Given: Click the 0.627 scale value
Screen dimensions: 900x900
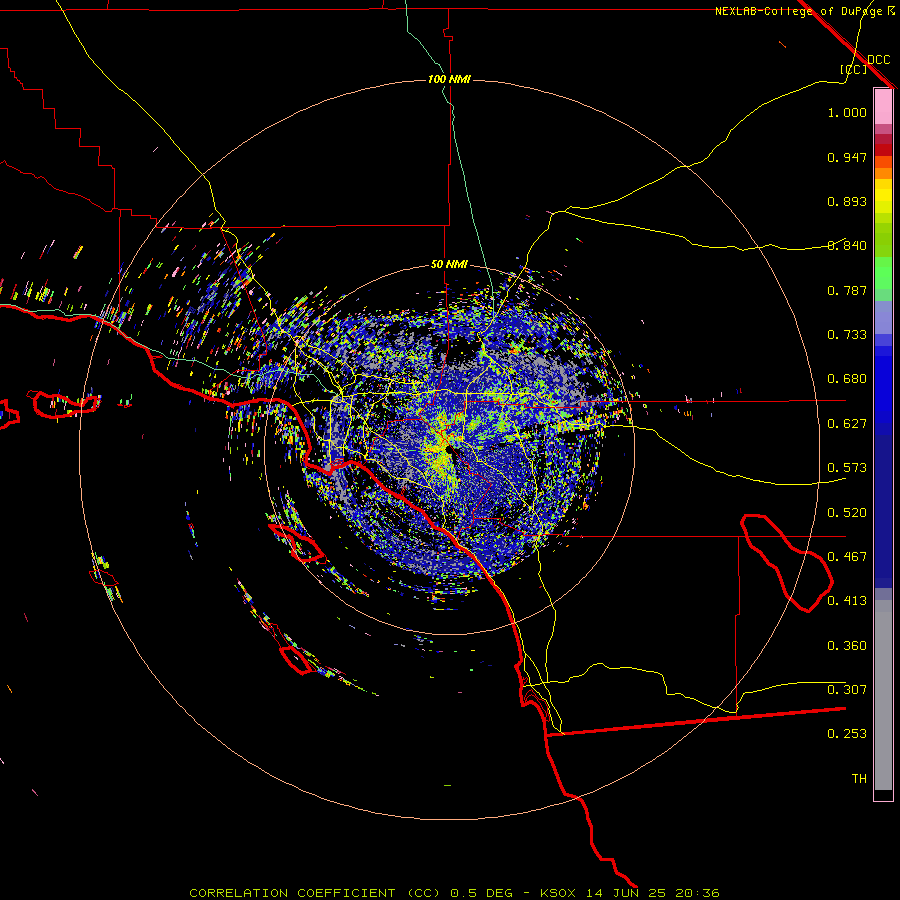Looking at the screenshot, I should [x=847, y=424].
